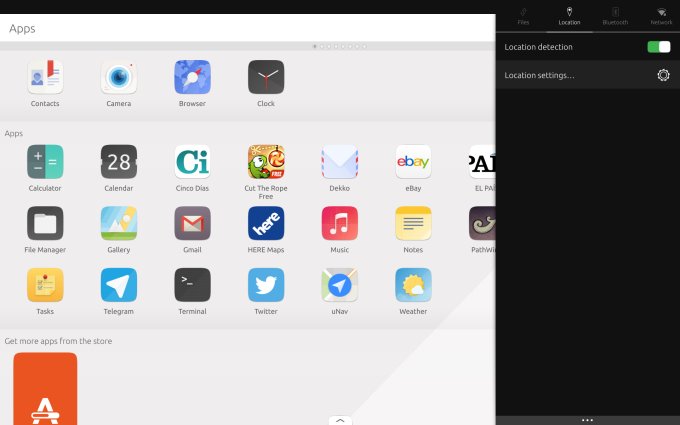Viewport: 680px width, 425px height.
Task: Switch to the Files indicator tab
Action: coord(523,16)
